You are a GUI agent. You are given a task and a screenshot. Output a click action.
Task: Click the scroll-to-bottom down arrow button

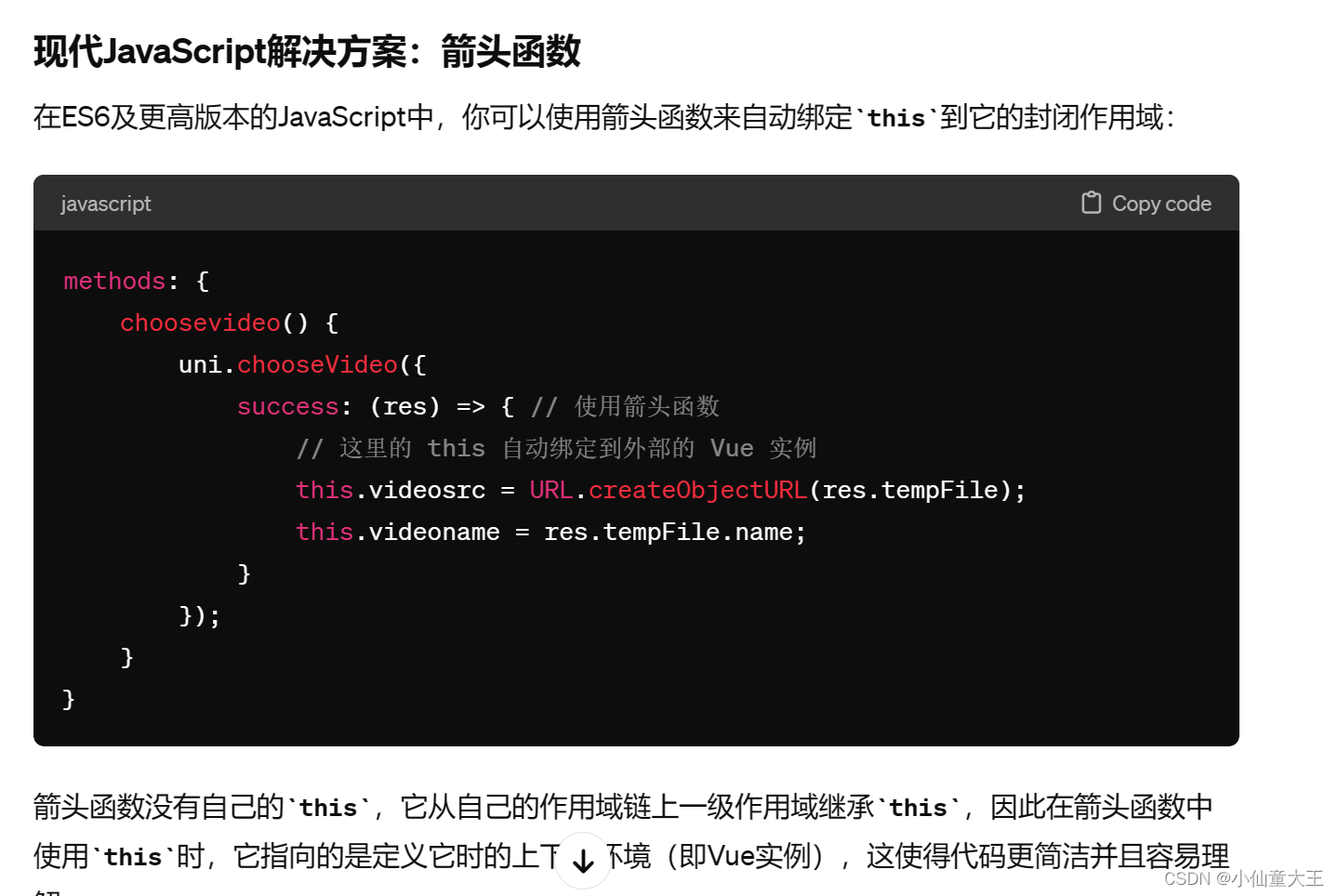point(583,861)
